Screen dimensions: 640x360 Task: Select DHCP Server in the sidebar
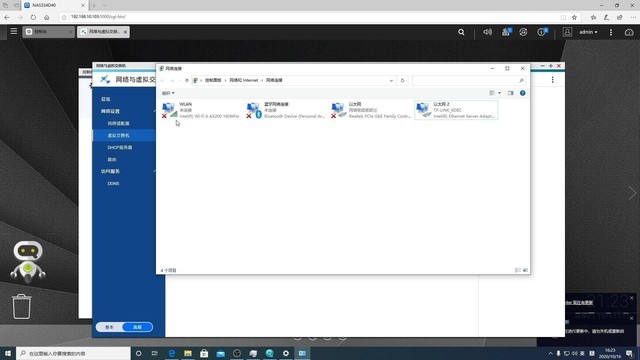[120, 147]
